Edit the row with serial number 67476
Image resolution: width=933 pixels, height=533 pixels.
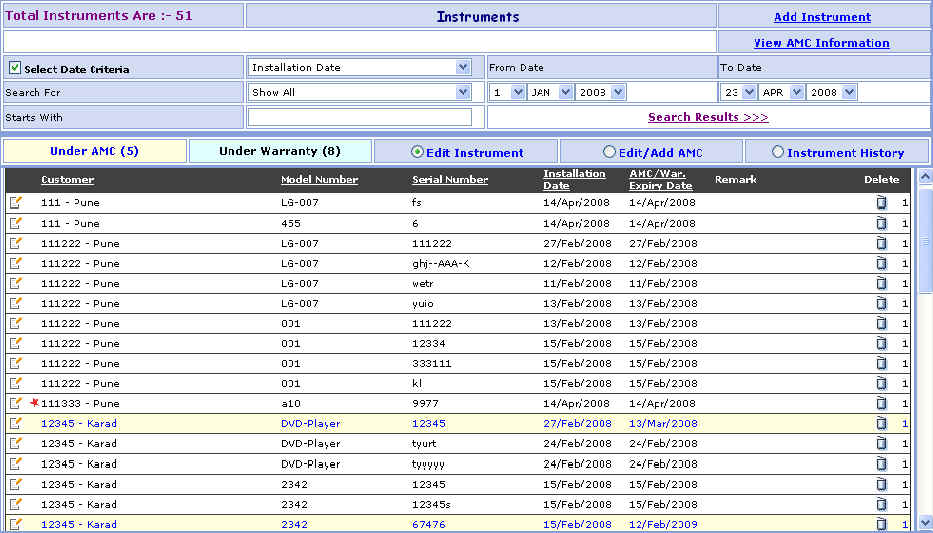pyautogui.click(x=15, y=524)
